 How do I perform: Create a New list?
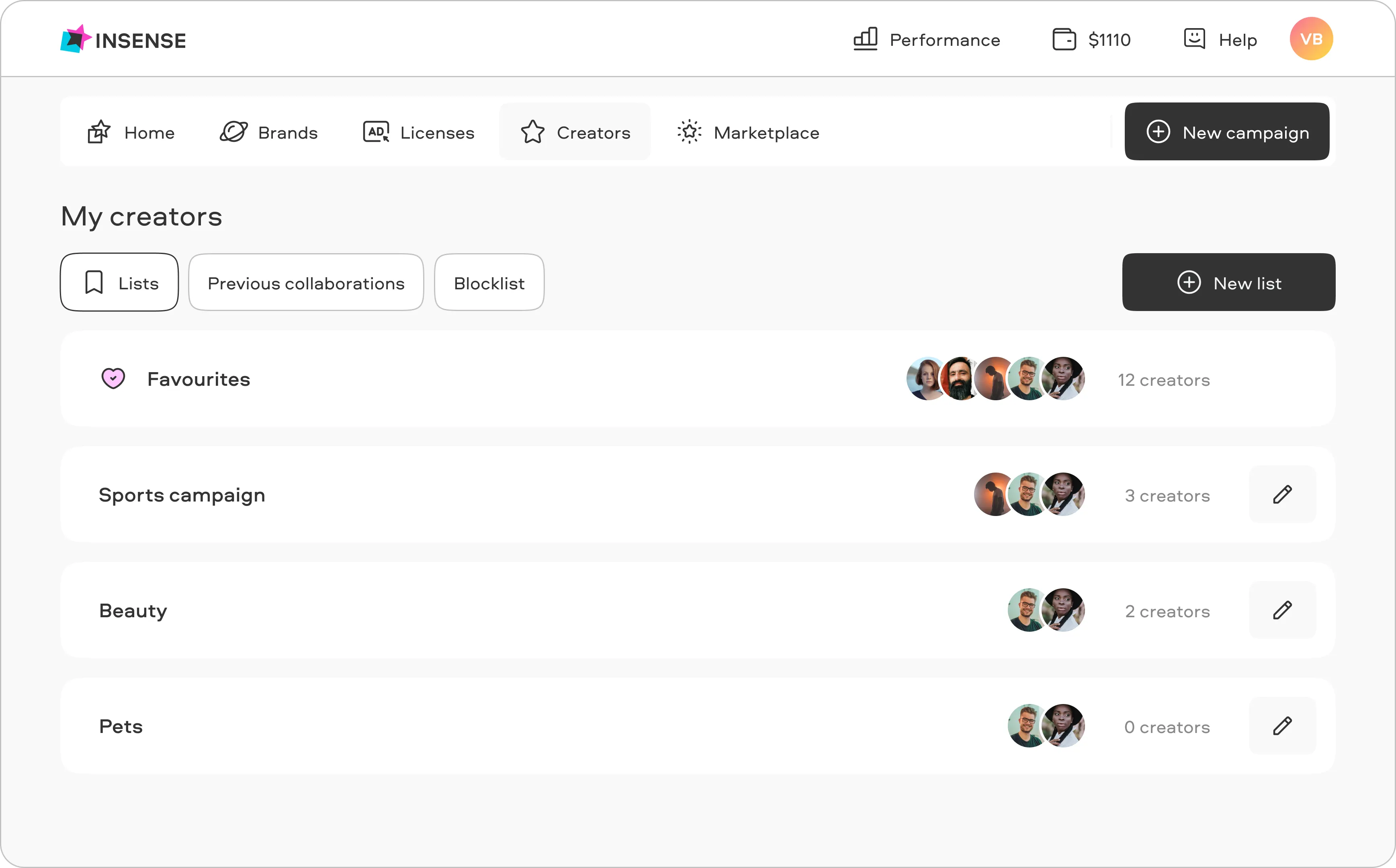pyautogui.click(x=1228, y=282)
